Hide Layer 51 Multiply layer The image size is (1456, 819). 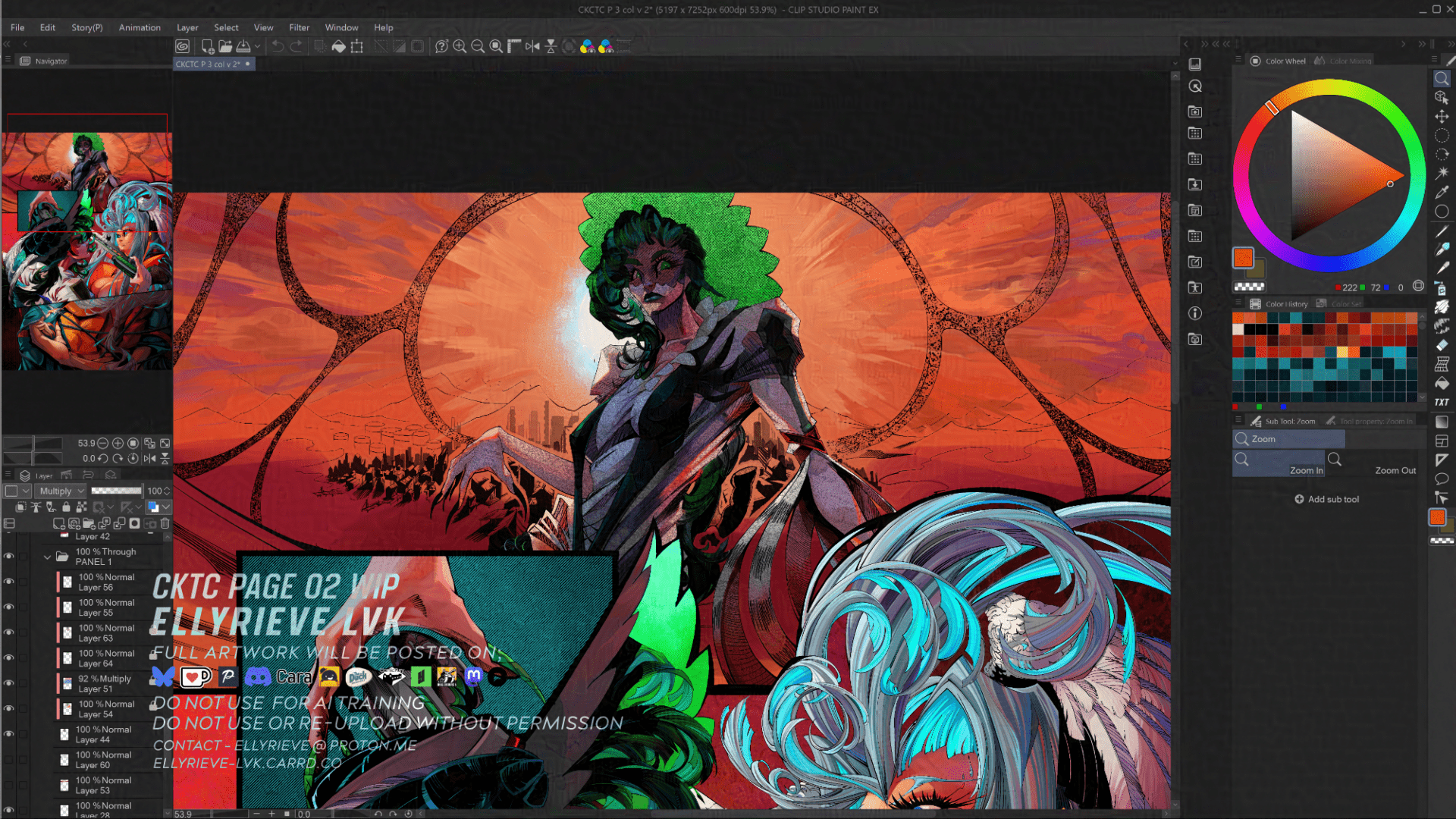click(9, 683)
